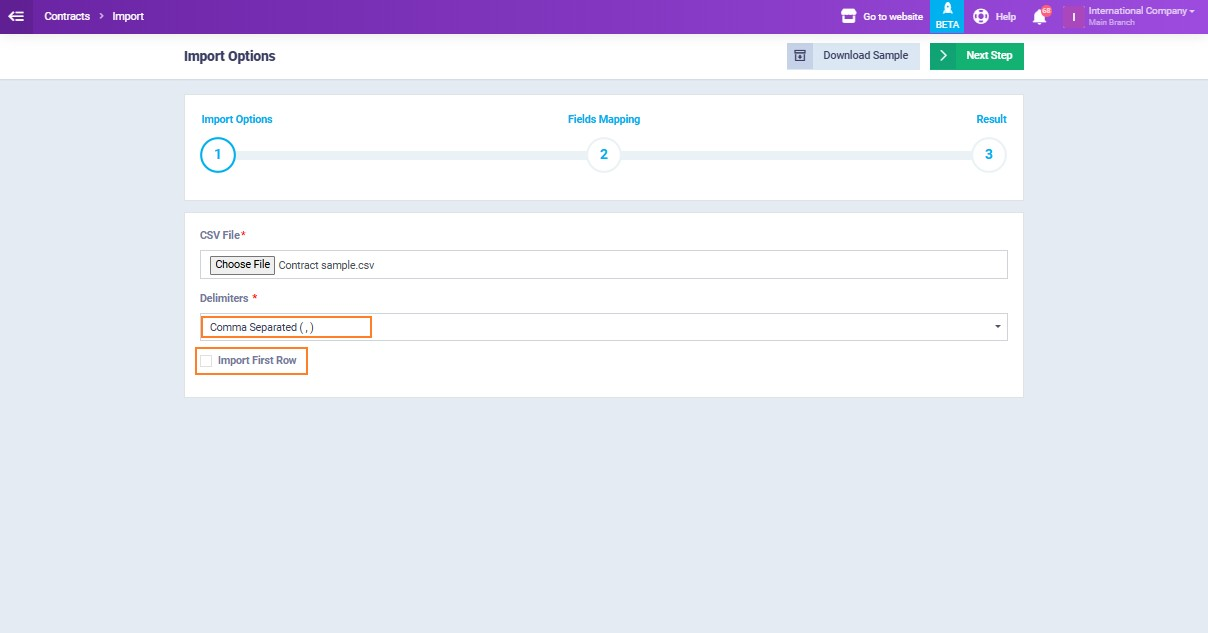This screenshot has height=633, width=1208.
Task: Click the Help lifebuoy icon
Action: tap(981, 16)
